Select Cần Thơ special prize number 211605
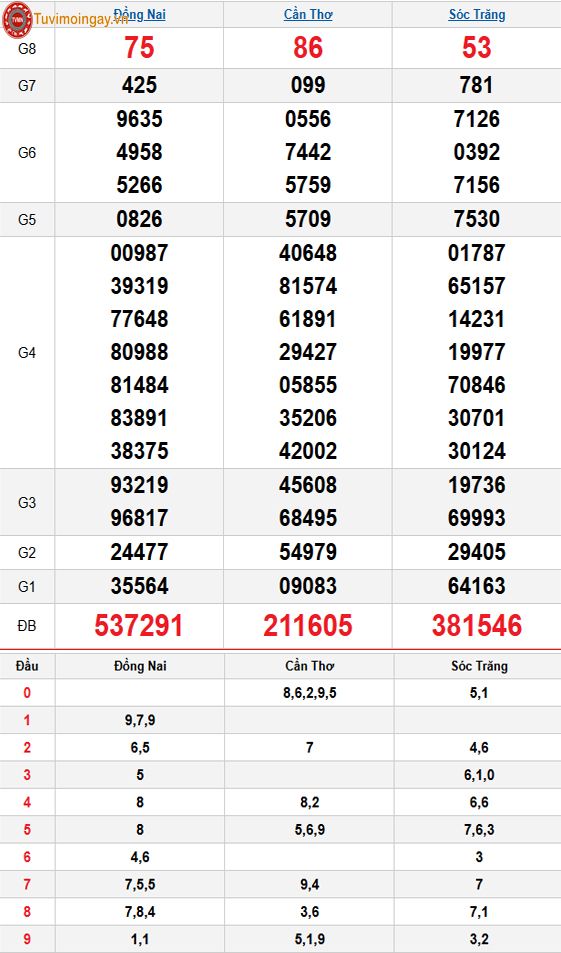The image size is (561, 953). (x=308, y=625)
